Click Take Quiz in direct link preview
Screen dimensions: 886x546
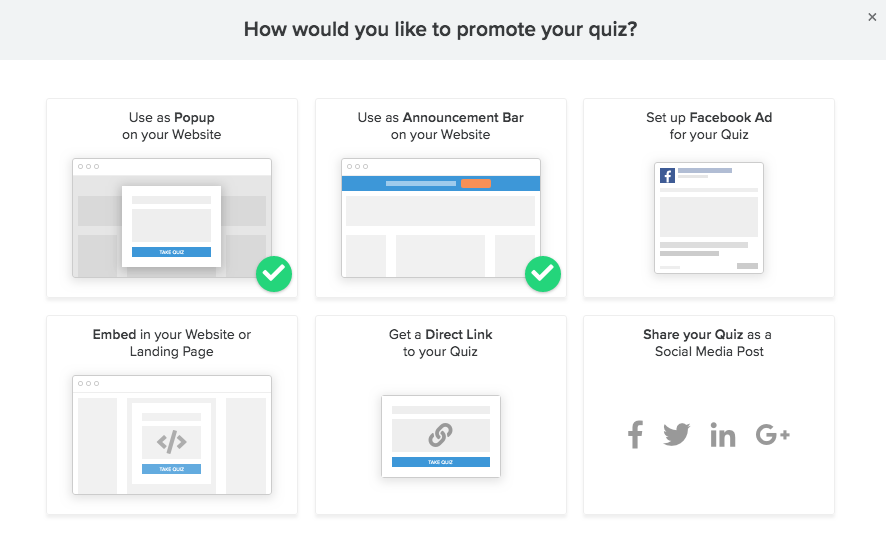coord(440,462)
